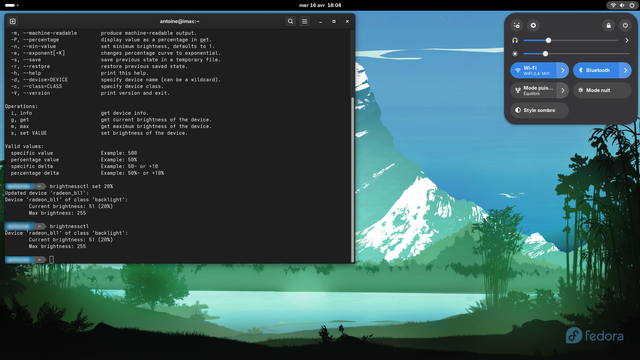The image size is (640, 360).
Task: Adjust the volume slider
Action: click(x=571, y=40)
